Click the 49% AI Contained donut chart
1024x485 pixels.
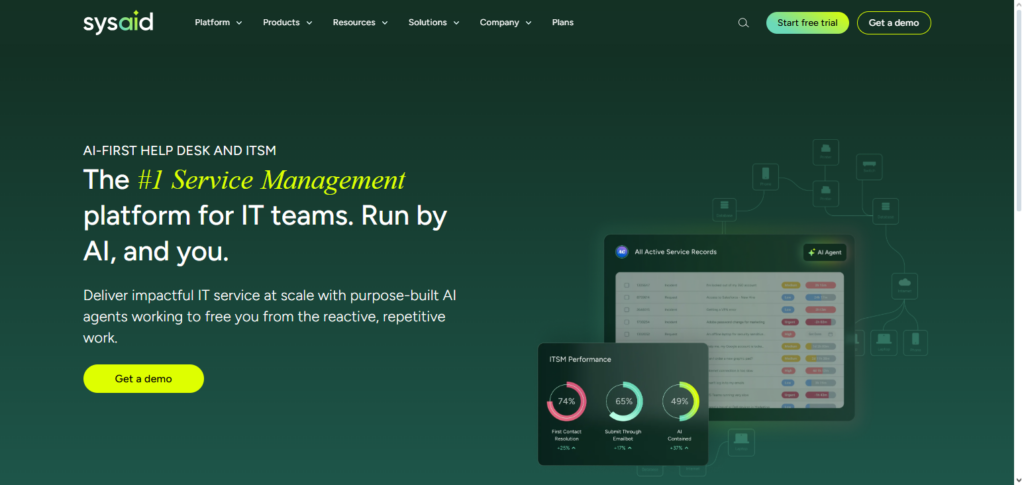[681, 401]
